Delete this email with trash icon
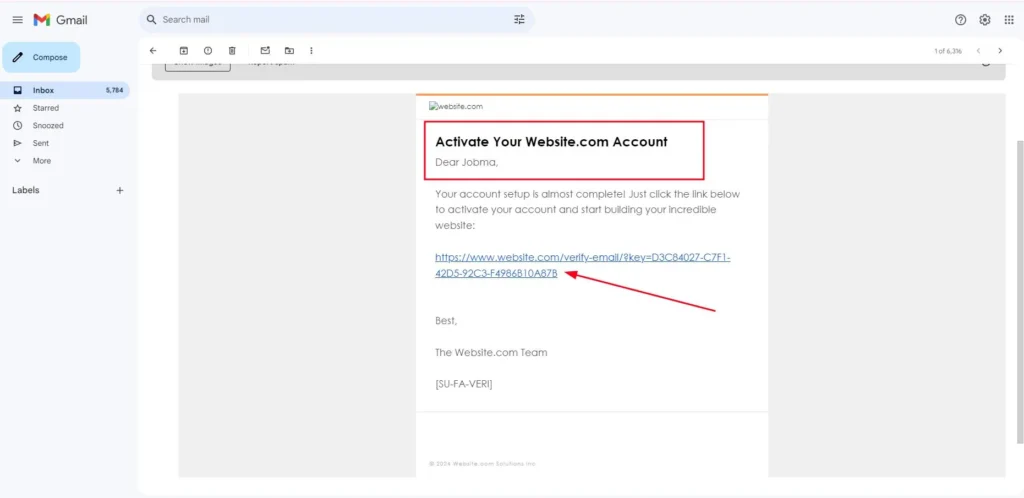 (232, 50)
